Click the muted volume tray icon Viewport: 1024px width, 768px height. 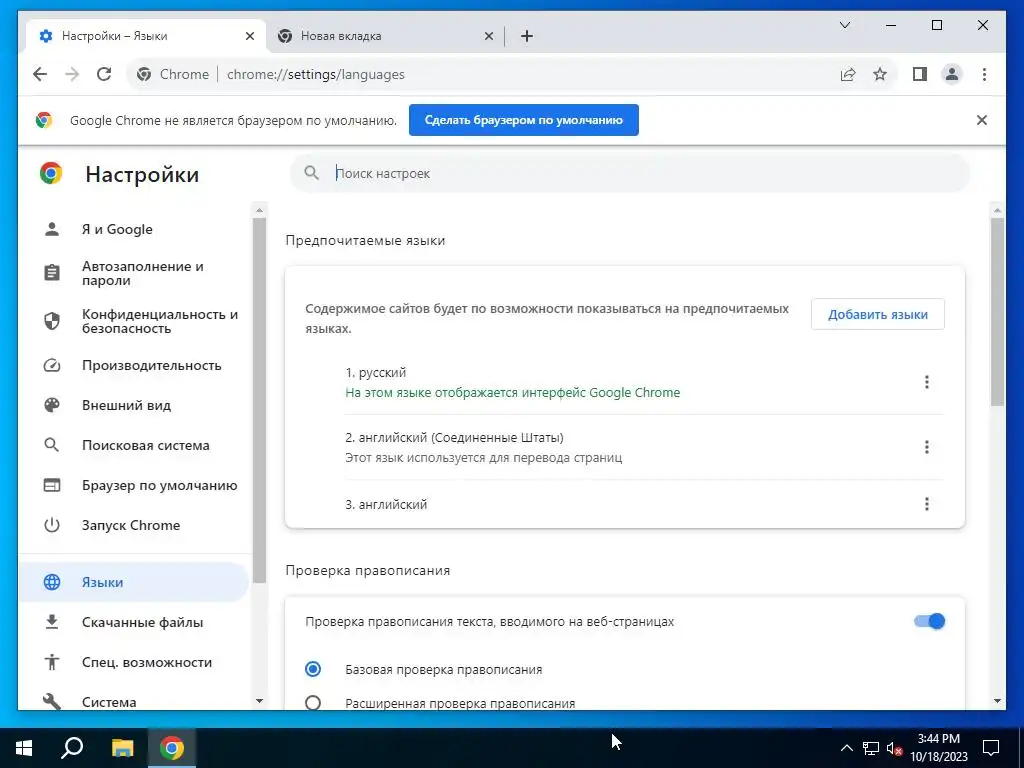894,748
